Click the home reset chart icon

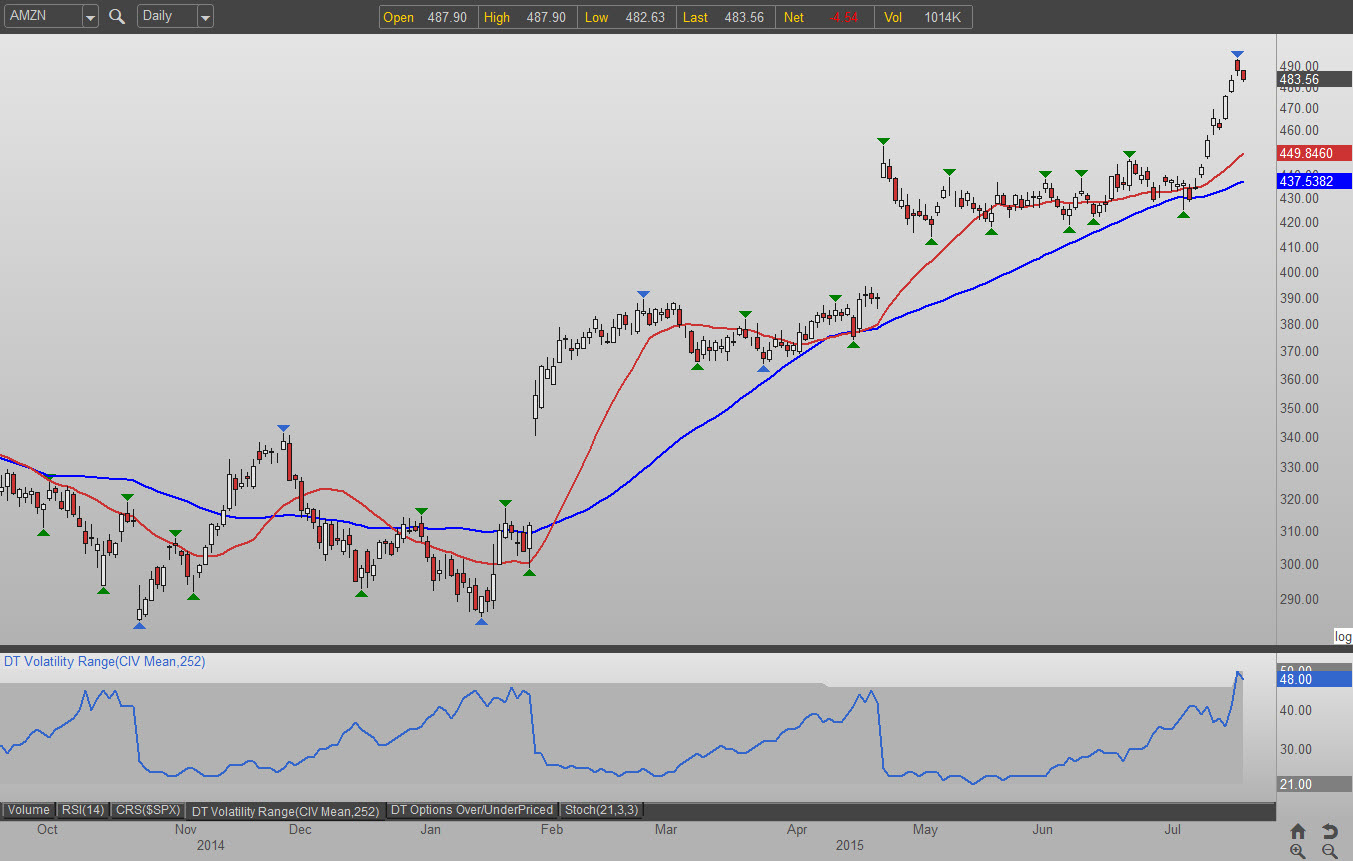tap(1297, 831)
